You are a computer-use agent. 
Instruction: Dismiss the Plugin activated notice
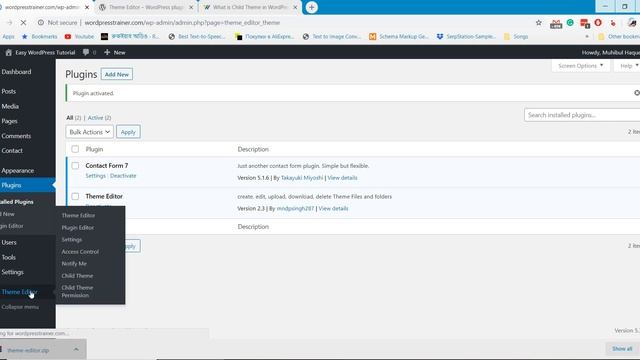pos(637,93)
